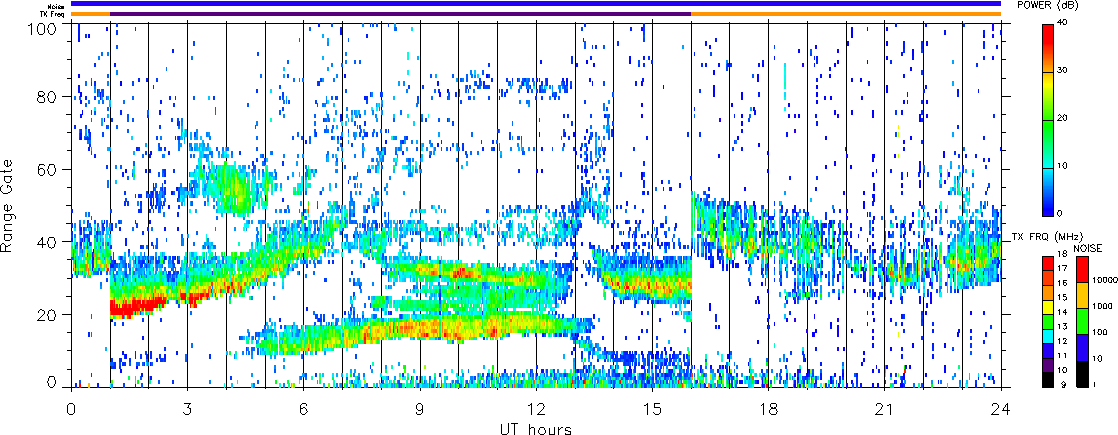Click the short left orange TX Freq segment
The height and width of the screenshot is (435, 1118).
[x=91, y=13]
